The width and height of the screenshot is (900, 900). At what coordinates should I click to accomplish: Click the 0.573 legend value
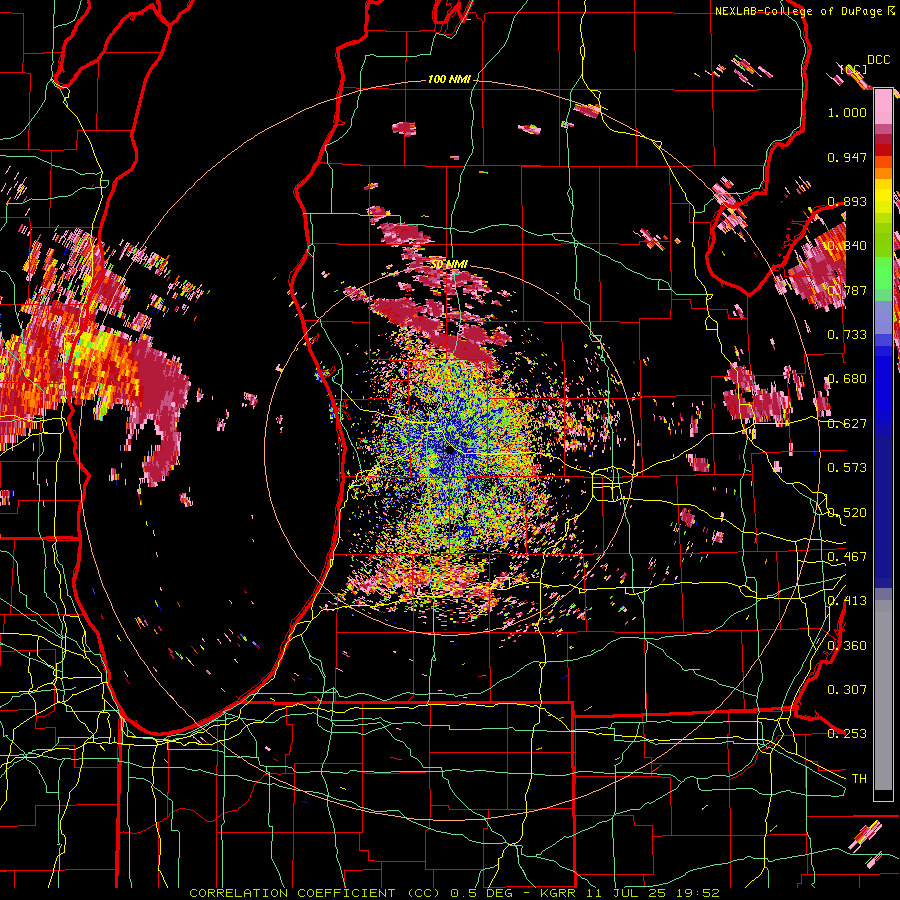(x=847, y=468)
